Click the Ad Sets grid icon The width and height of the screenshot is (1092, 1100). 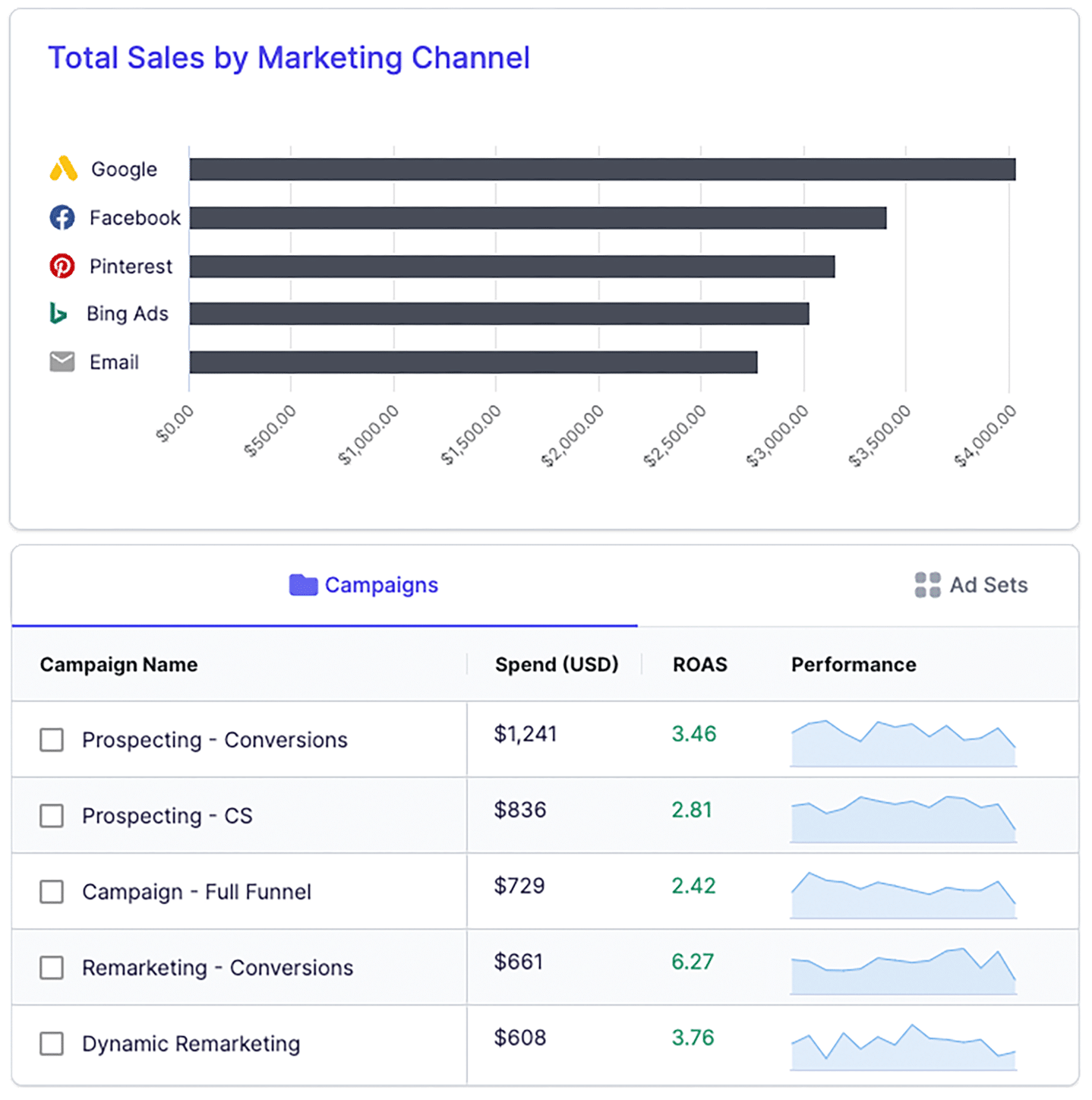point(927,585)
